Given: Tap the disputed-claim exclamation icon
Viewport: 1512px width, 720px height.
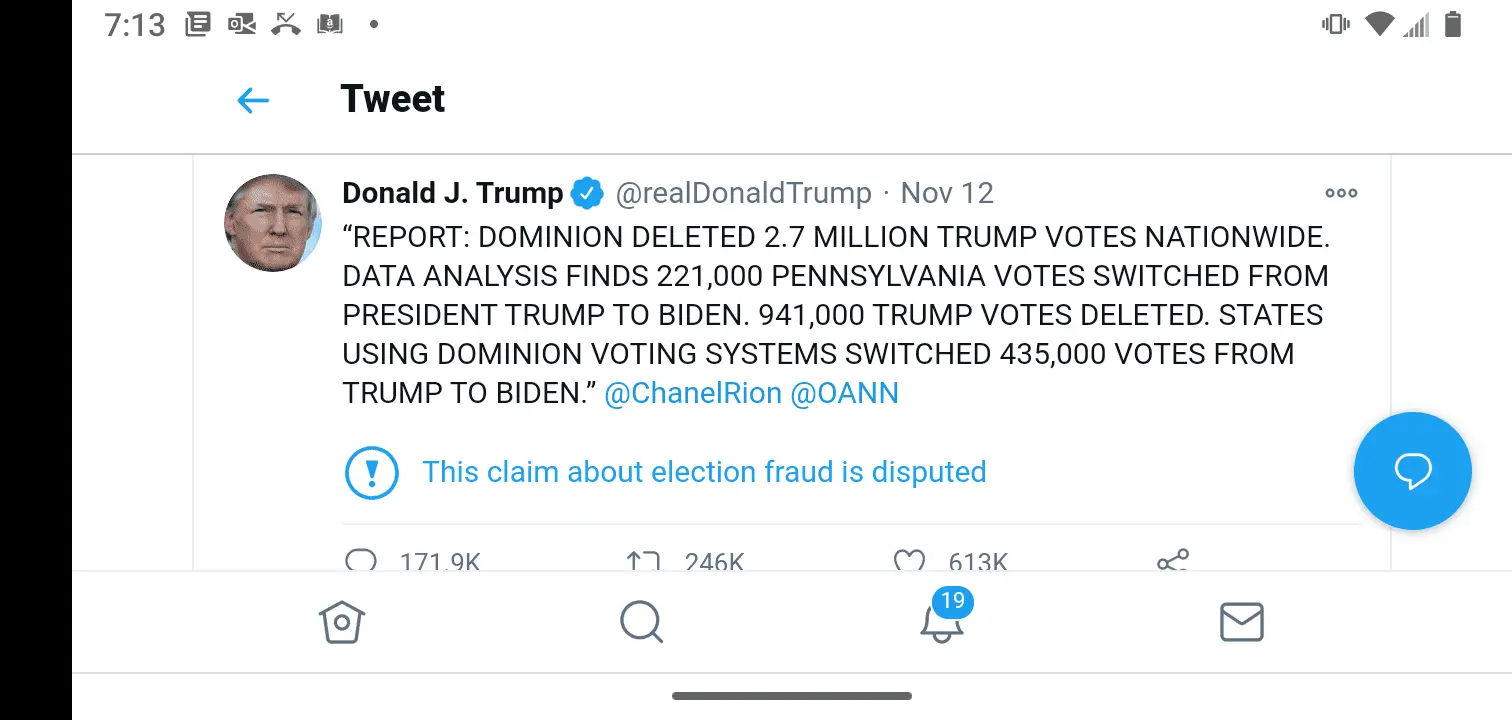Looking at the screenshot, I should point(371,472).
